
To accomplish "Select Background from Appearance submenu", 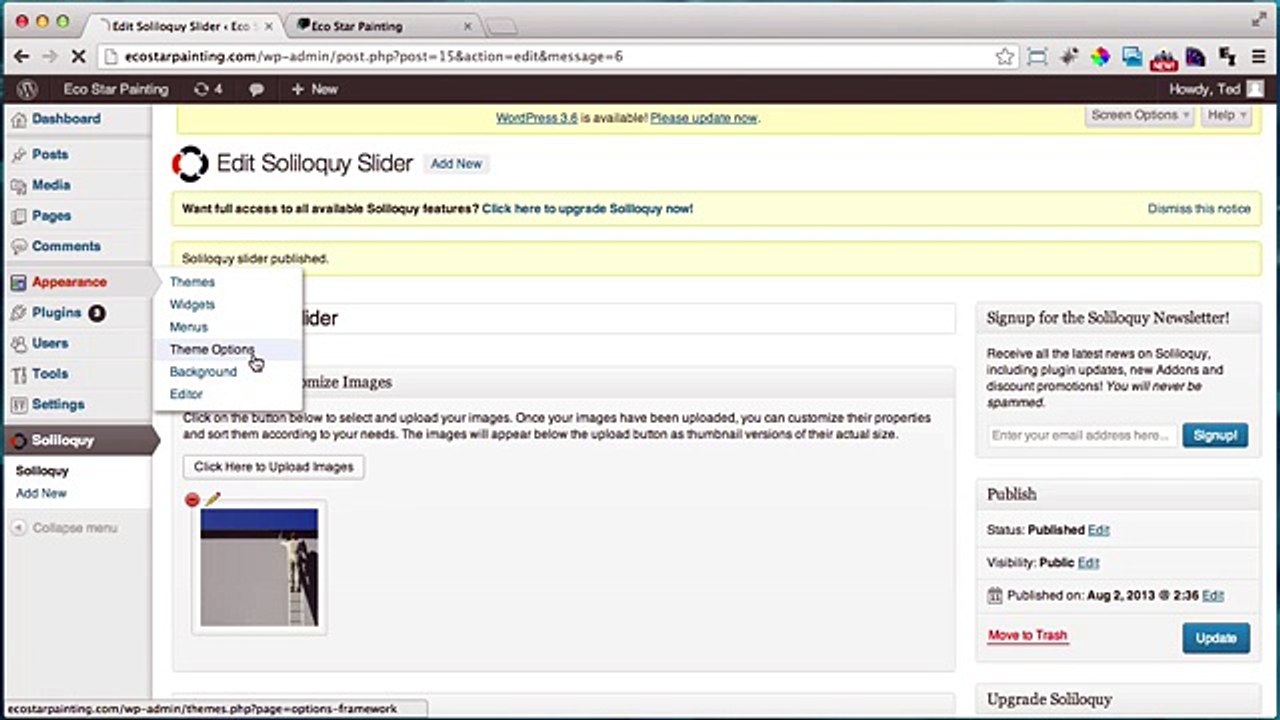I will click(x=203, y=372).
